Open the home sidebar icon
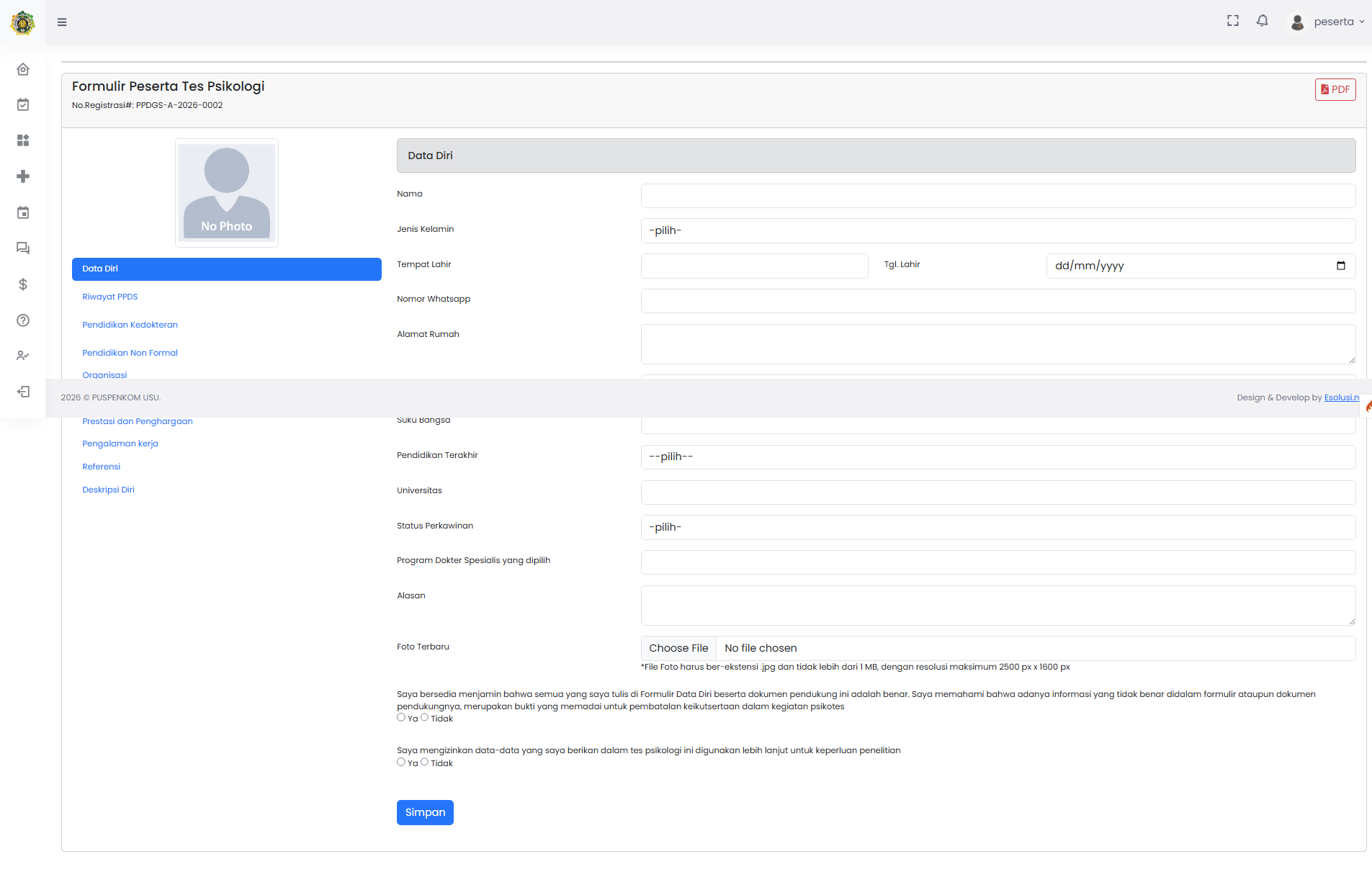This screenshot has width=1372, height=890. 23,69
